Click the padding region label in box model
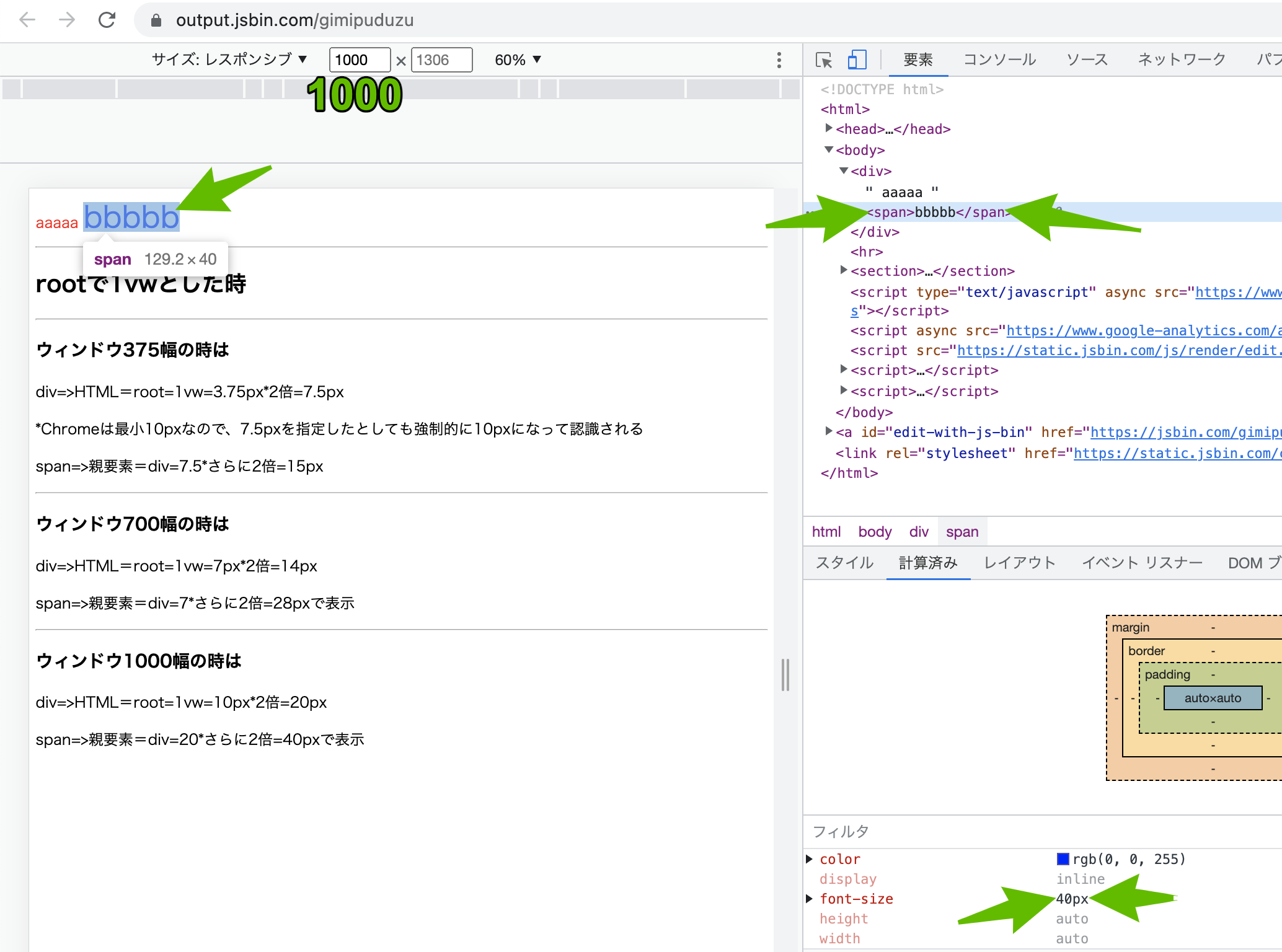Viewport: 1282px width, 952px height. point(1167,674)
